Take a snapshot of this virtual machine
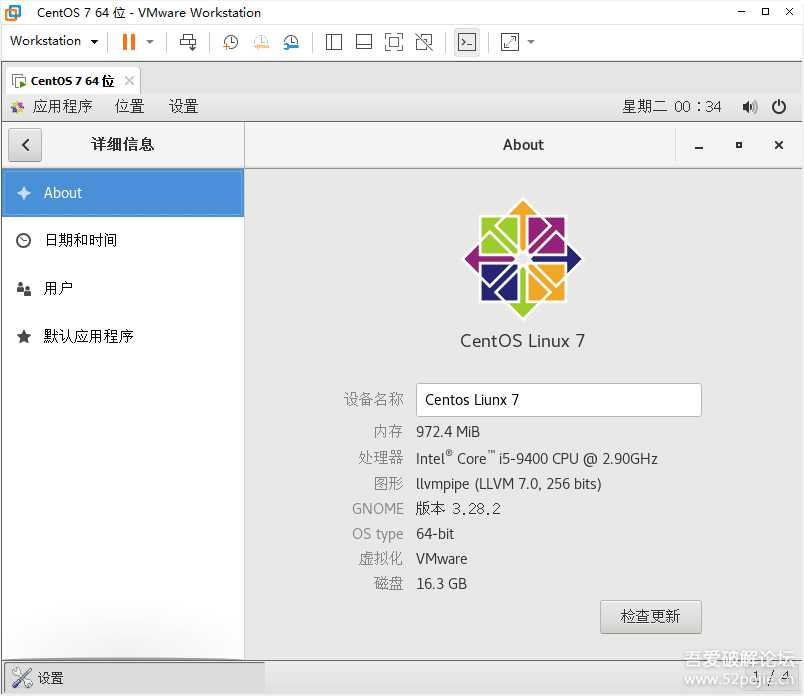The image size is (804, 696). click(x=231, y=42)
